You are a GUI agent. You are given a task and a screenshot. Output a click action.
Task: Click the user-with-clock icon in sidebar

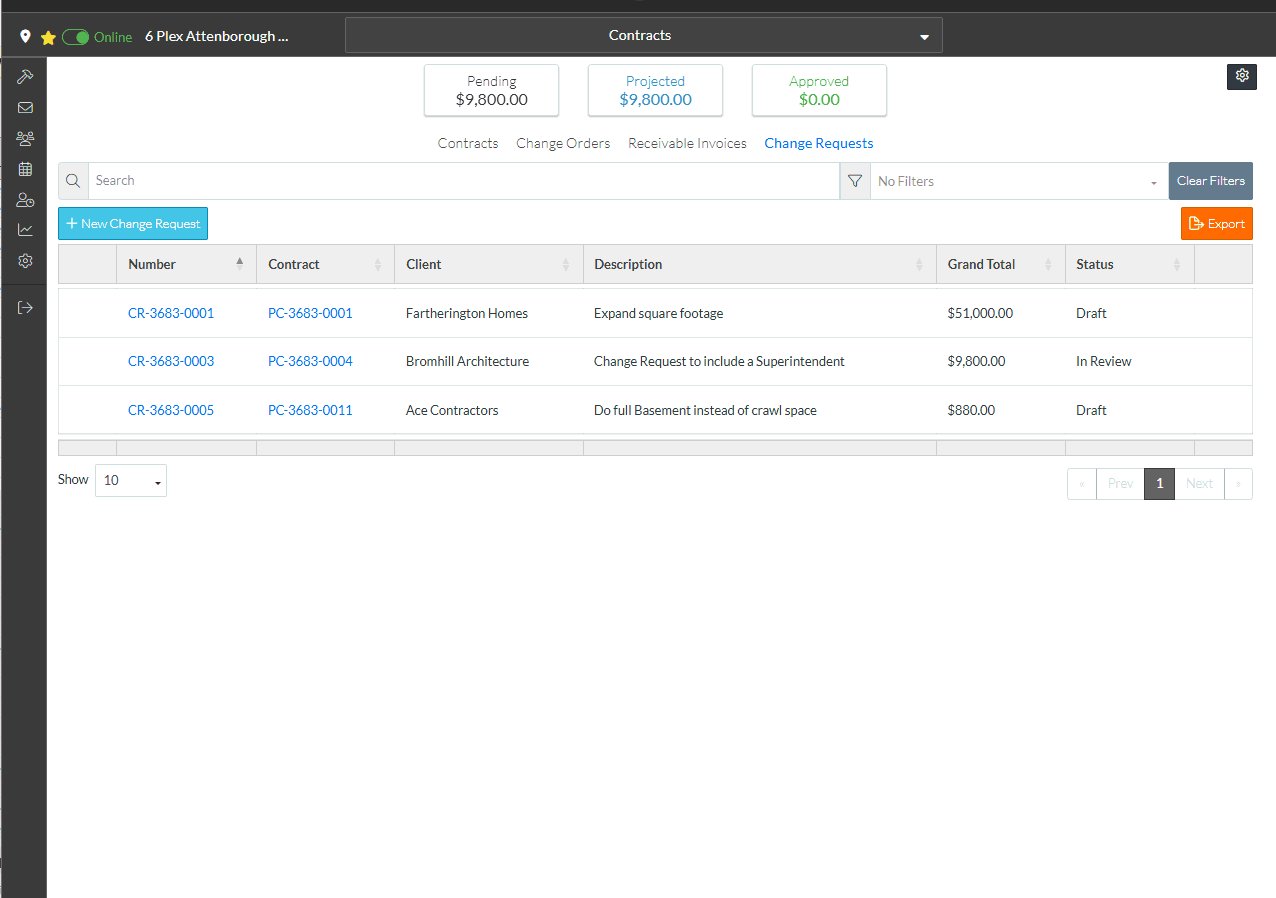pos(25,200)
